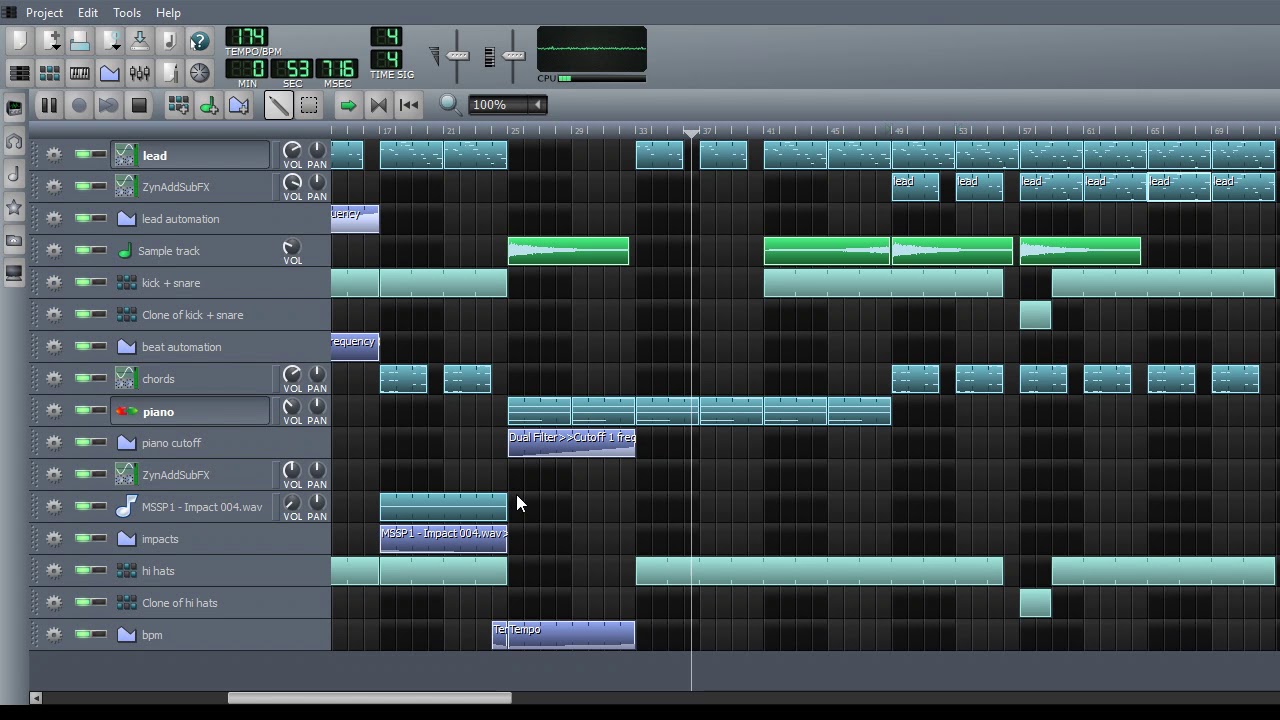Show the Beat+Bassline Editor
The width and height of the screenshot is (1280, 720).
pos(49,73)
